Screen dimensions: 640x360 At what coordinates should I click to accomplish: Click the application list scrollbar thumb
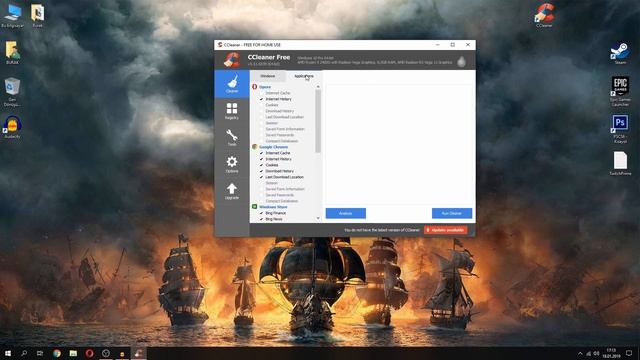(318, 121)
